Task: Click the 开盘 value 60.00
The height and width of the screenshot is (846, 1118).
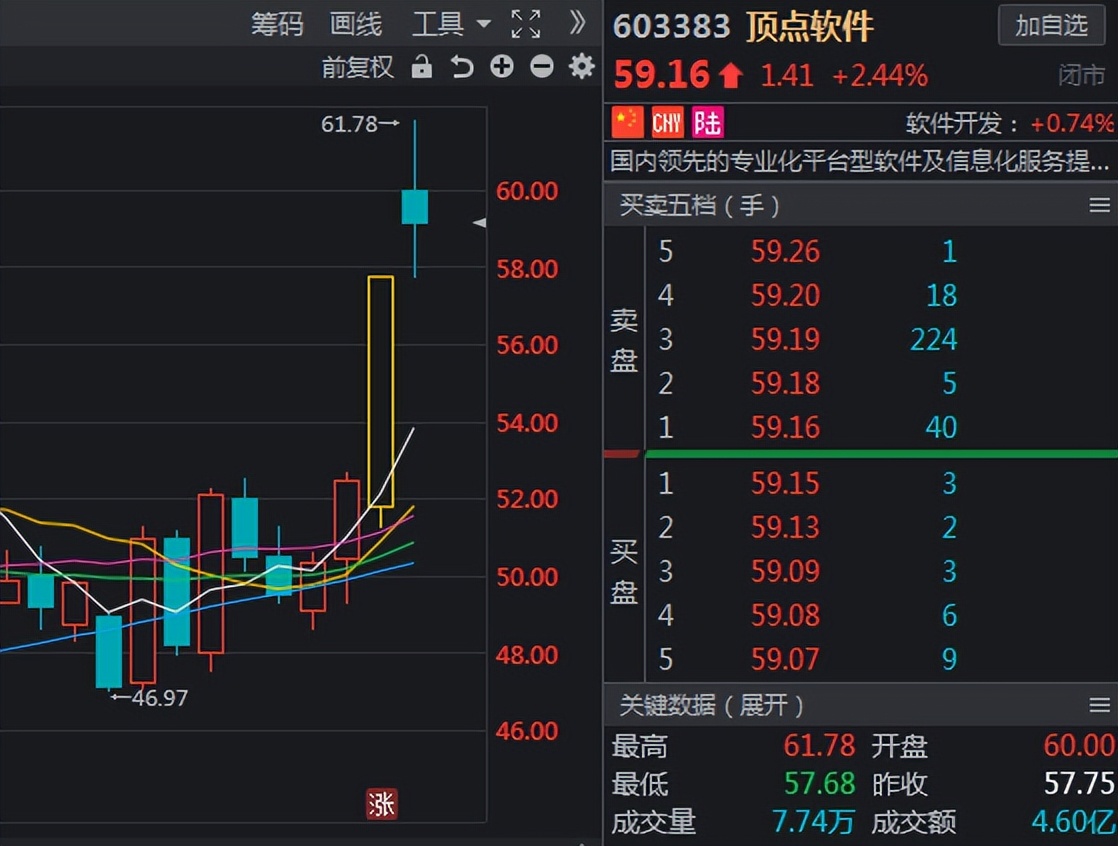Action: tap(1078, 746)
